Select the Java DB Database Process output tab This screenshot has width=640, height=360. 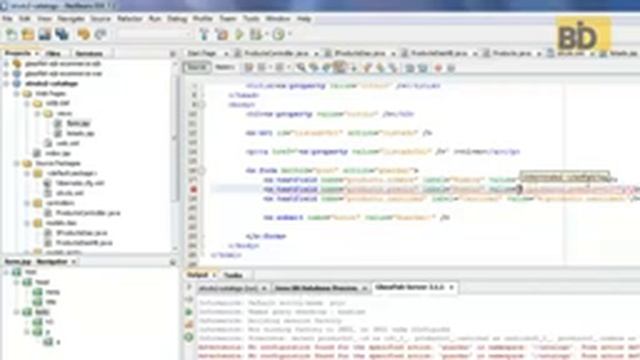(316, 288)
